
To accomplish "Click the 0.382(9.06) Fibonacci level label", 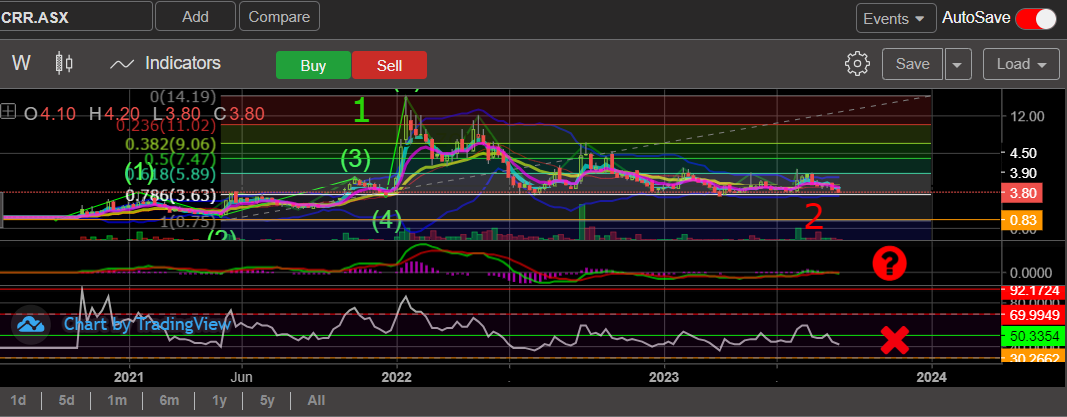I will pos(171,144).
